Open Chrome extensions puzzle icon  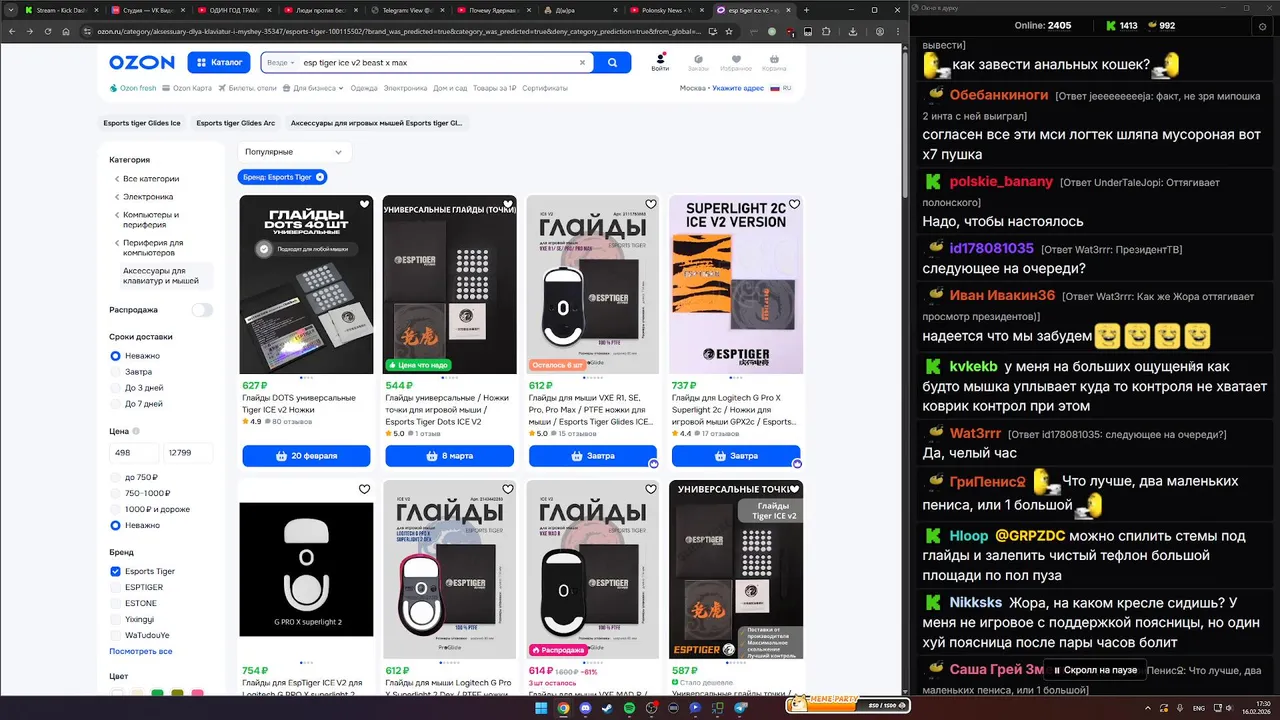828,31
